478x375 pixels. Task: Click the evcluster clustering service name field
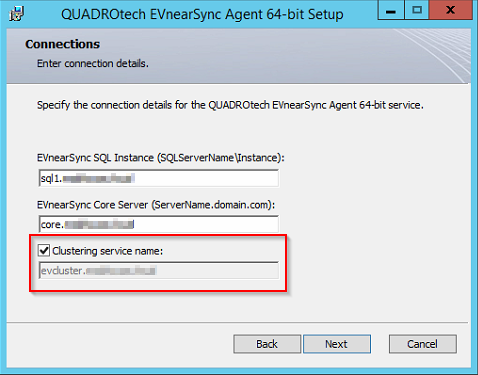click(159, 270)
